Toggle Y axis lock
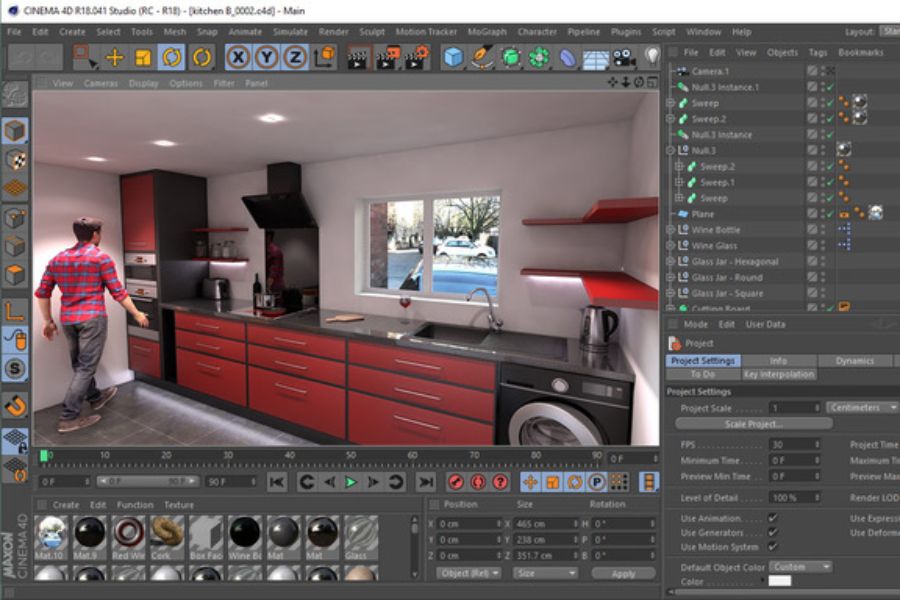The width and height of the screenshot is (900, 600). coord(267,57)
